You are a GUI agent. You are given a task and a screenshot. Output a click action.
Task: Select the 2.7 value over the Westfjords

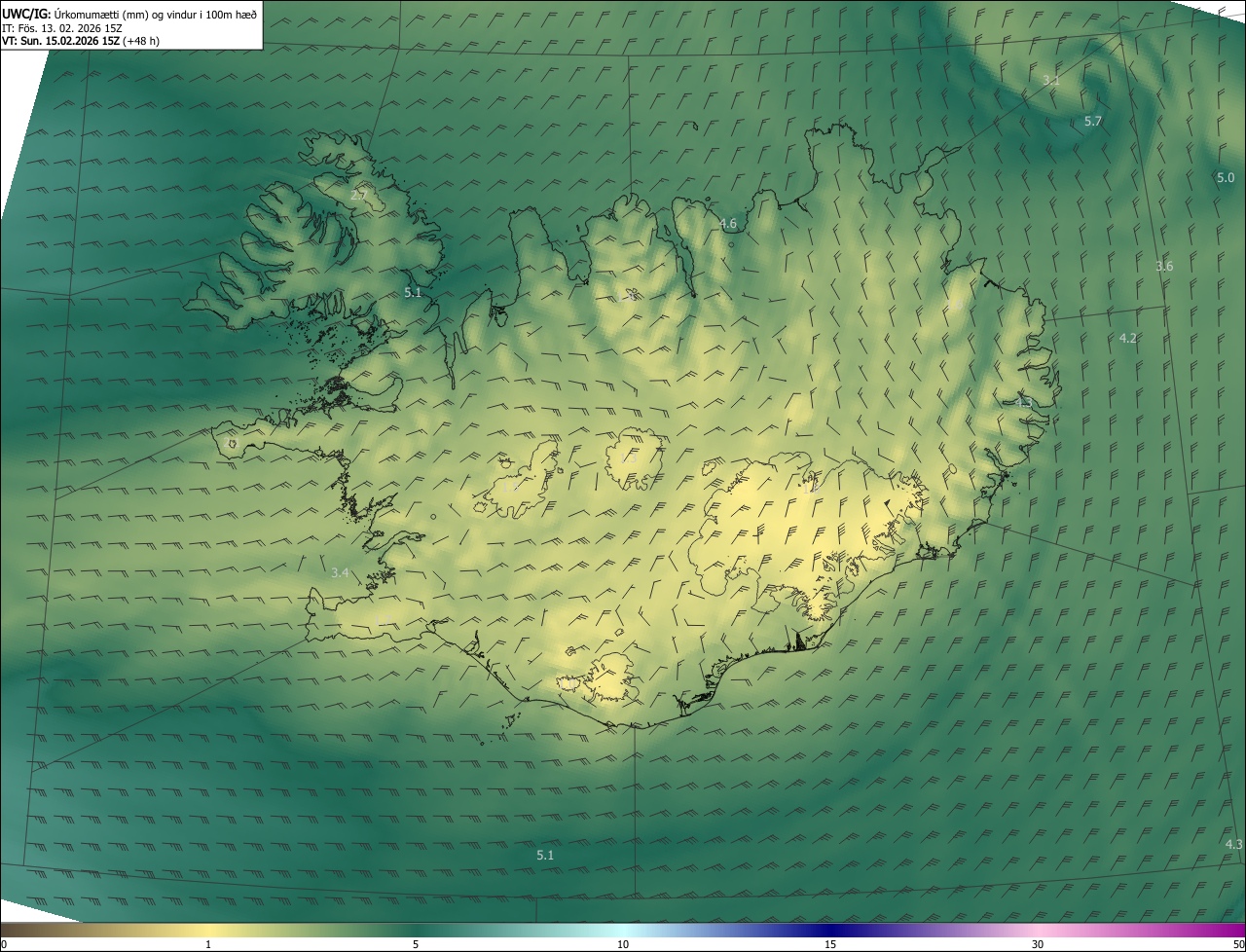[x=358, y=196]
